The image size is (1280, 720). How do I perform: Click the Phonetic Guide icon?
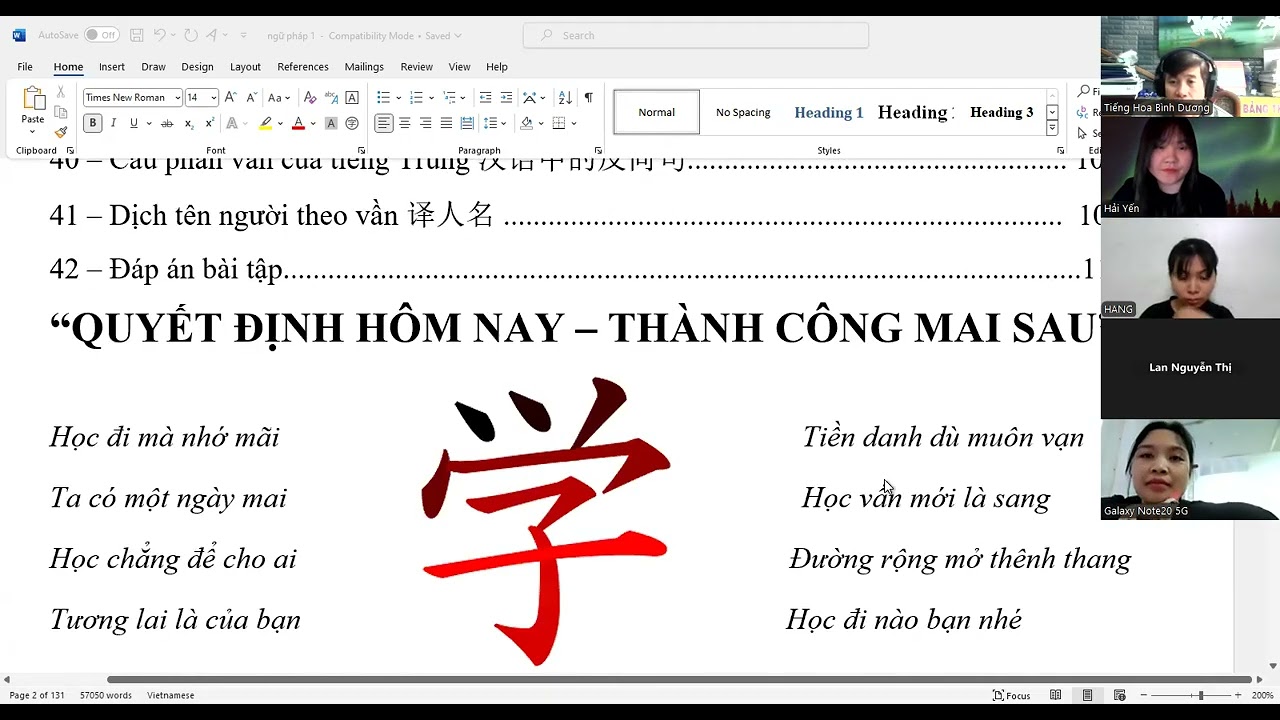point(331,97)
